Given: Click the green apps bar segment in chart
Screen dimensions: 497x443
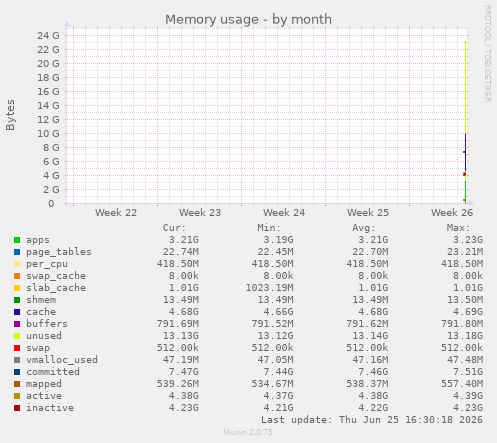Looking at the screenshot, I should 466,192.
